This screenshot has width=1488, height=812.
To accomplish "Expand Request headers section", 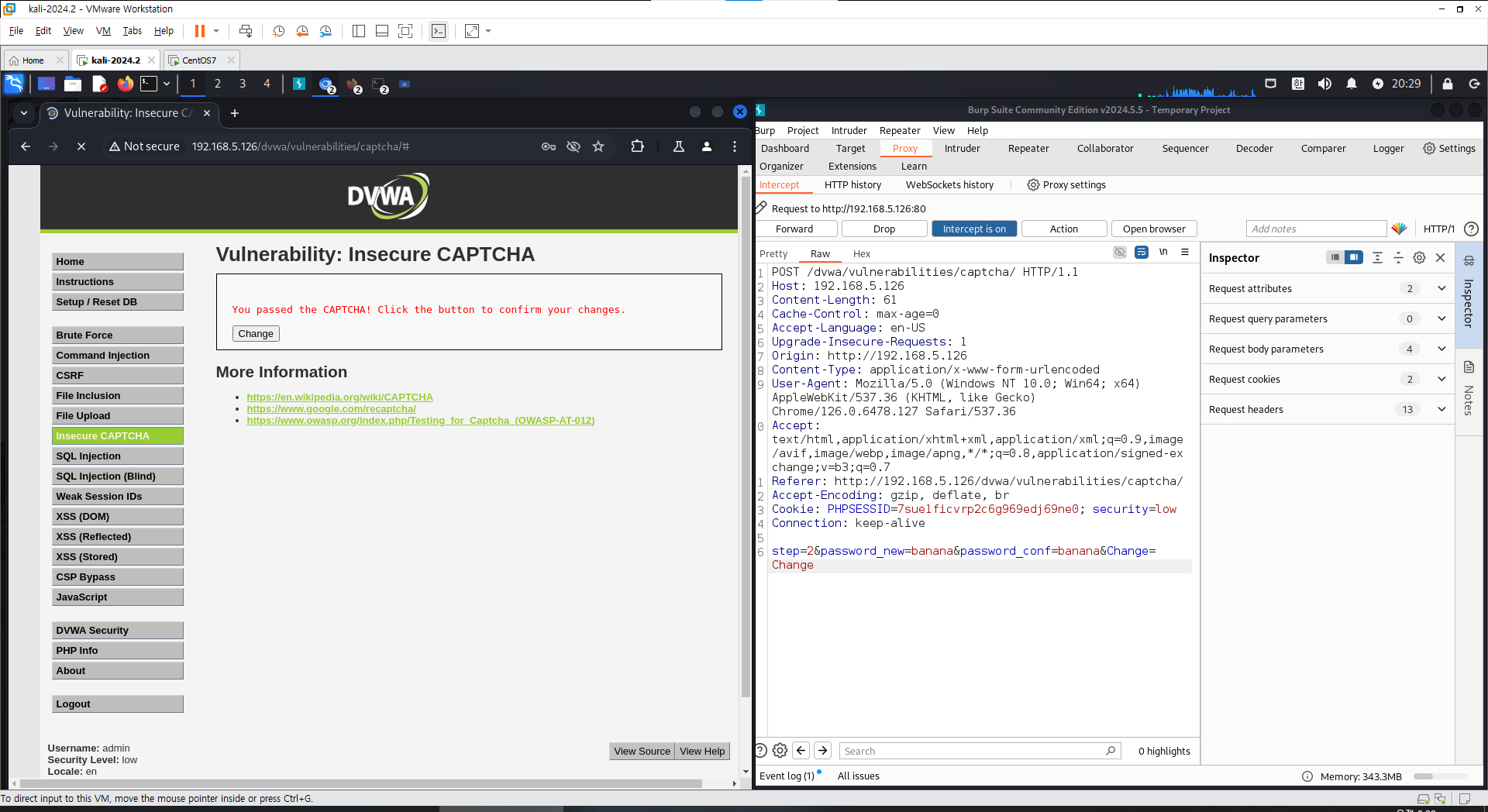I will pos(1328,409).
